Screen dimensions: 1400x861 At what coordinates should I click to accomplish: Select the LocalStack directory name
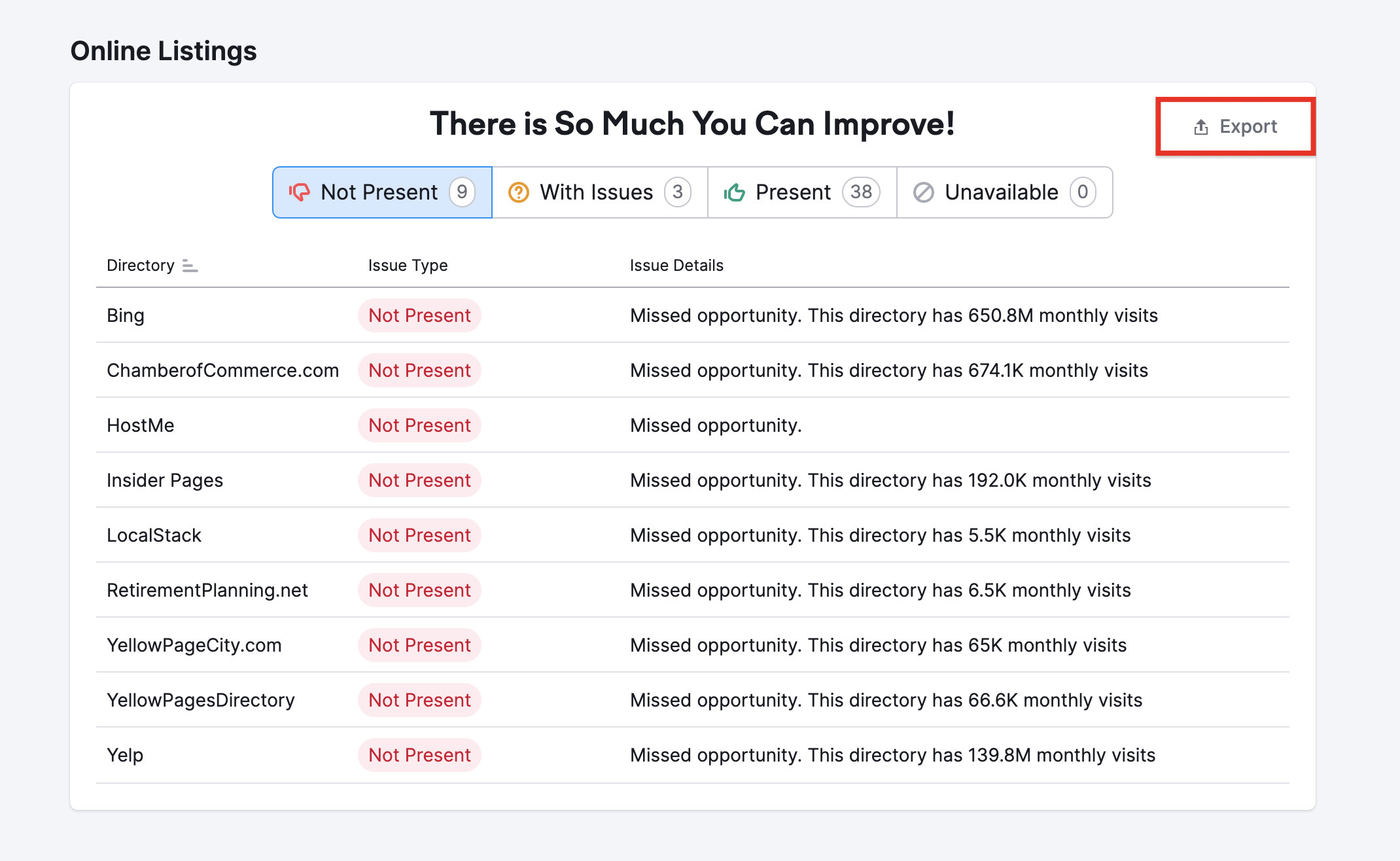coord(154,535)
